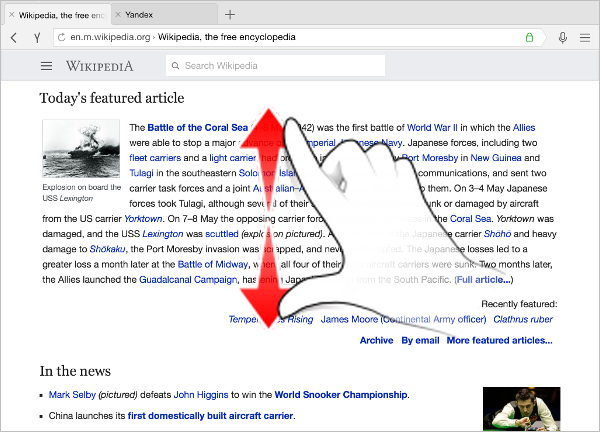600x432 pixels.
Task: Click the green lock security icon
Action: coord(529,37)
